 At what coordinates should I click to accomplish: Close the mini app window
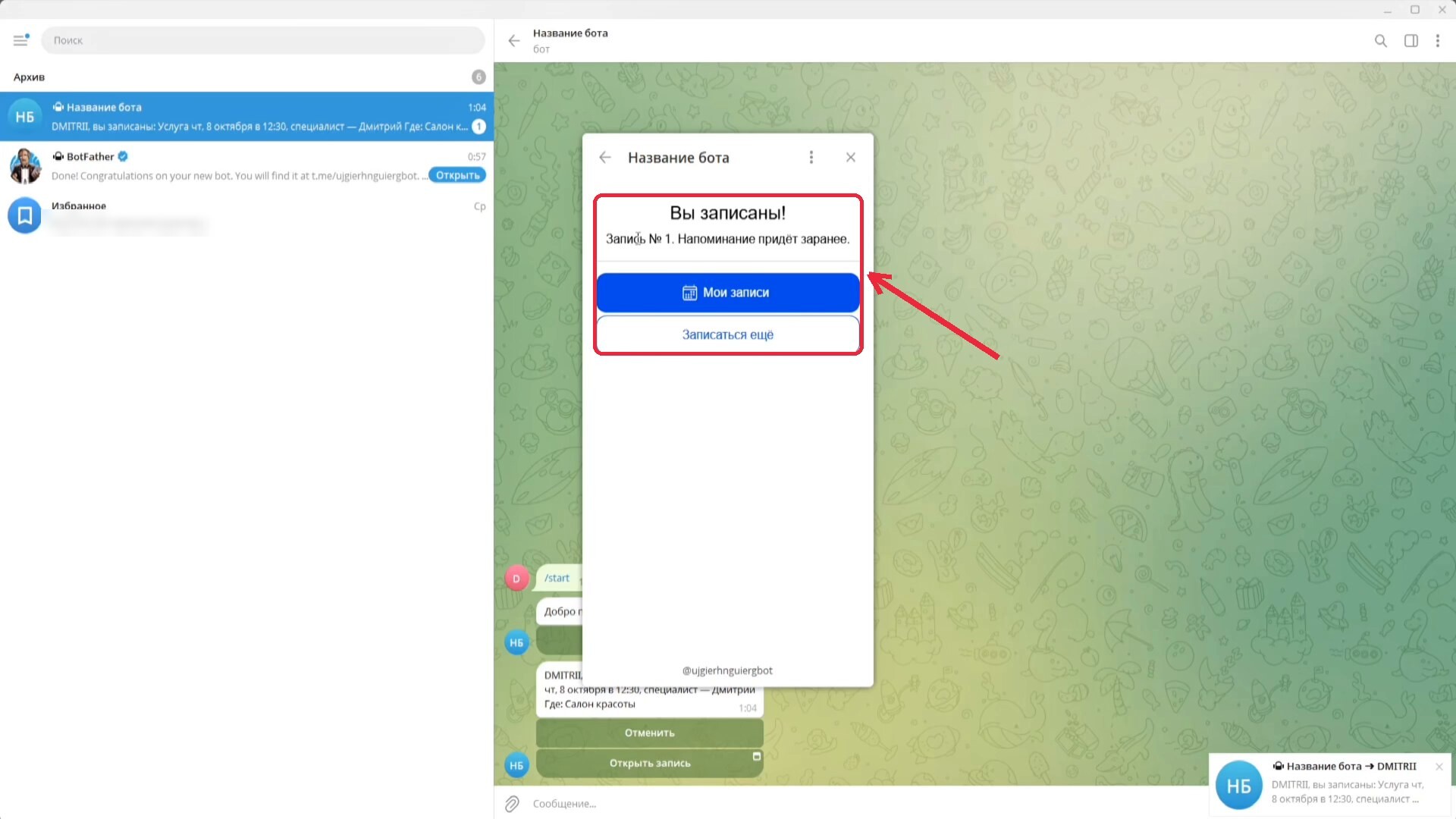851,157
